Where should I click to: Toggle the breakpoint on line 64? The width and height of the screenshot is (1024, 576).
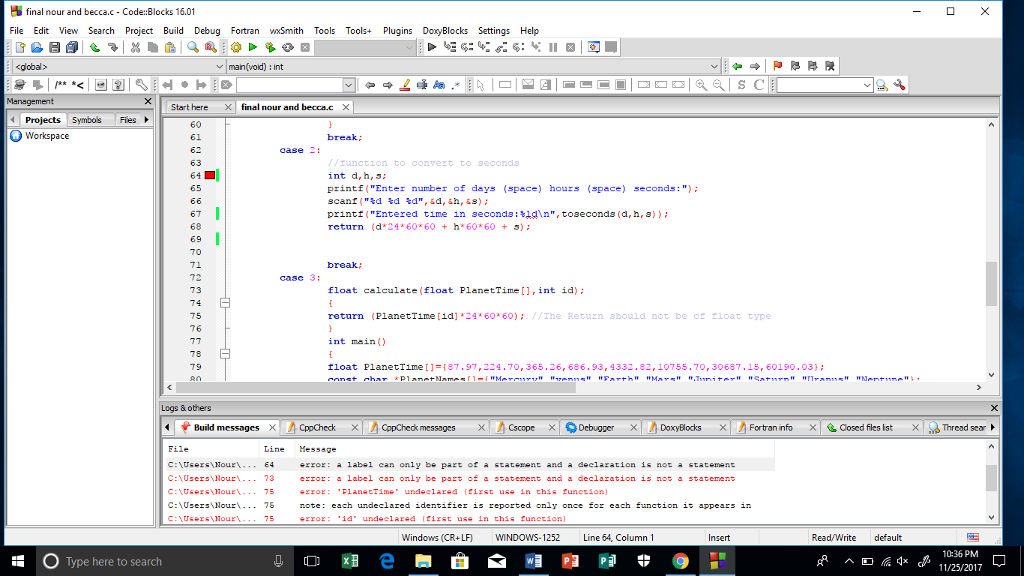(x=210, y=173)
